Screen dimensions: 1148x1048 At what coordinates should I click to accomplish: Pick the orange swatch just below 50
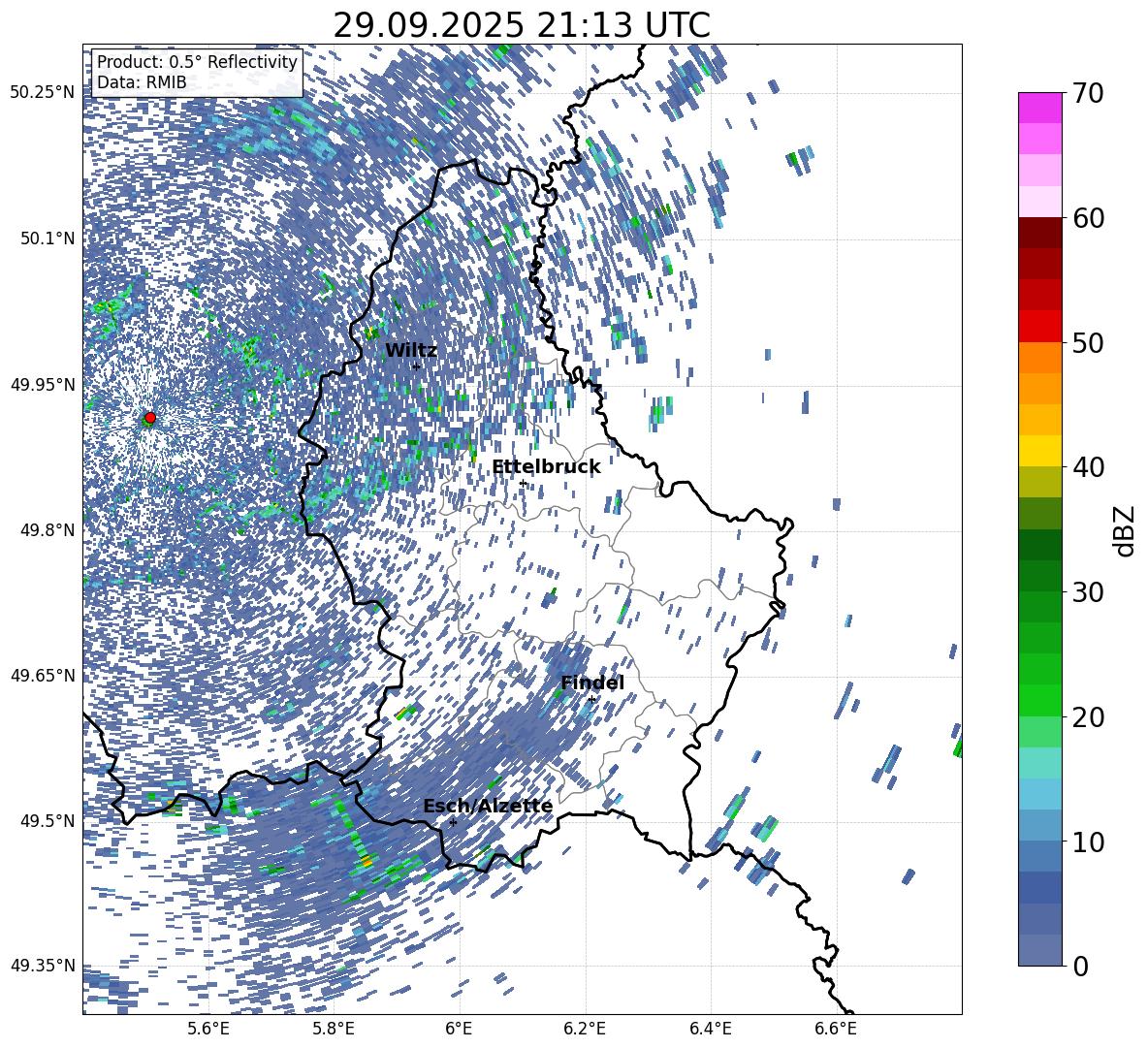1039,357
